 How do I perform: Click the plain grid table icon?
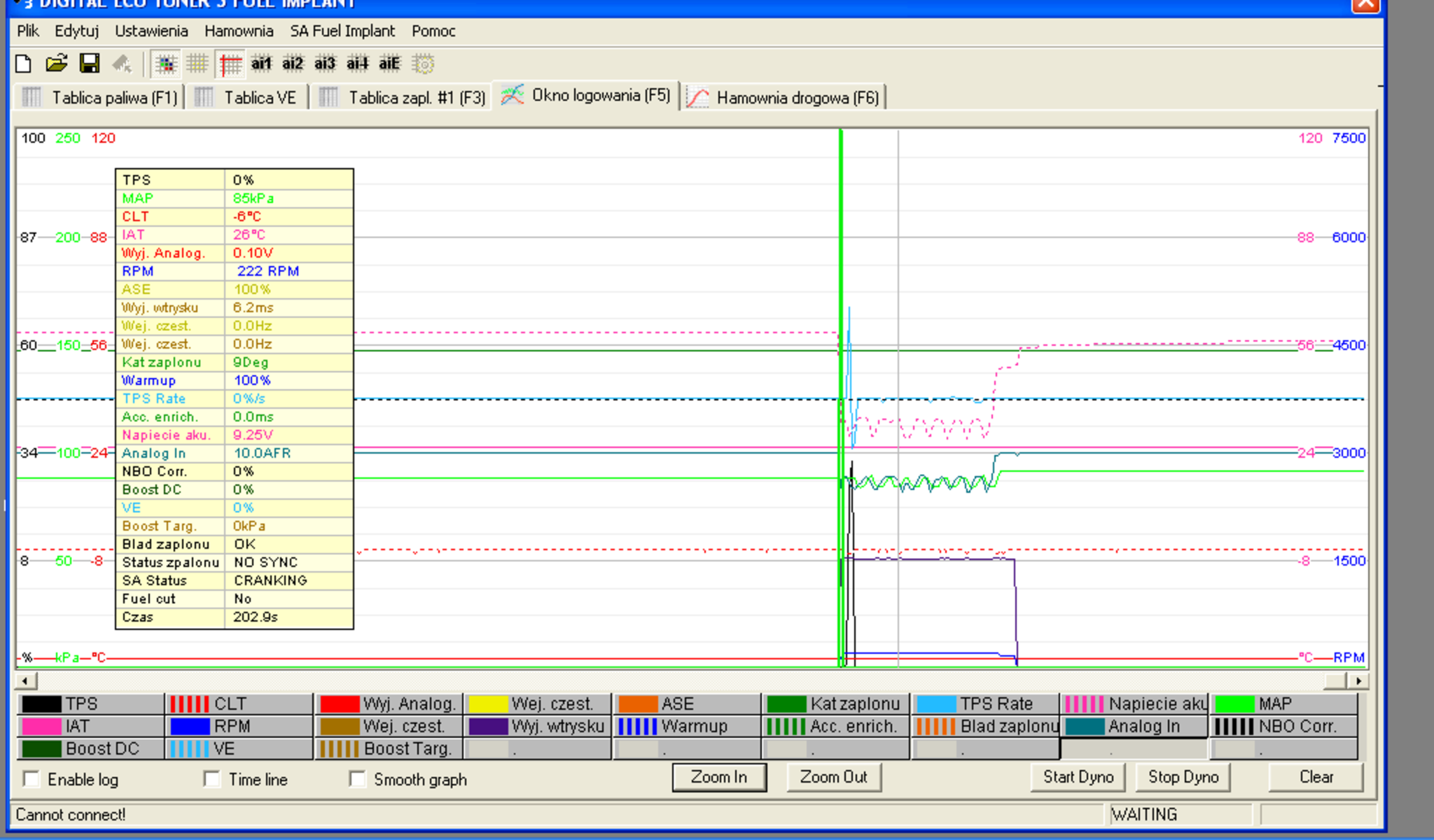pos(197,64)
